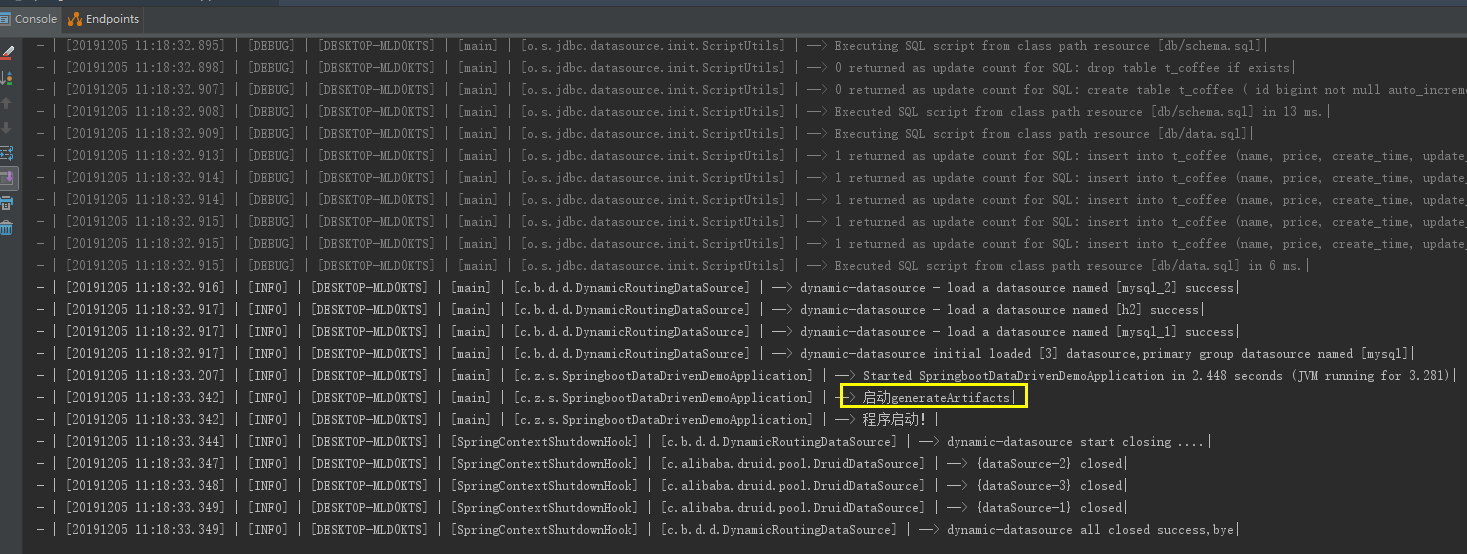Click the print console output icon

[x=7, y=203]
